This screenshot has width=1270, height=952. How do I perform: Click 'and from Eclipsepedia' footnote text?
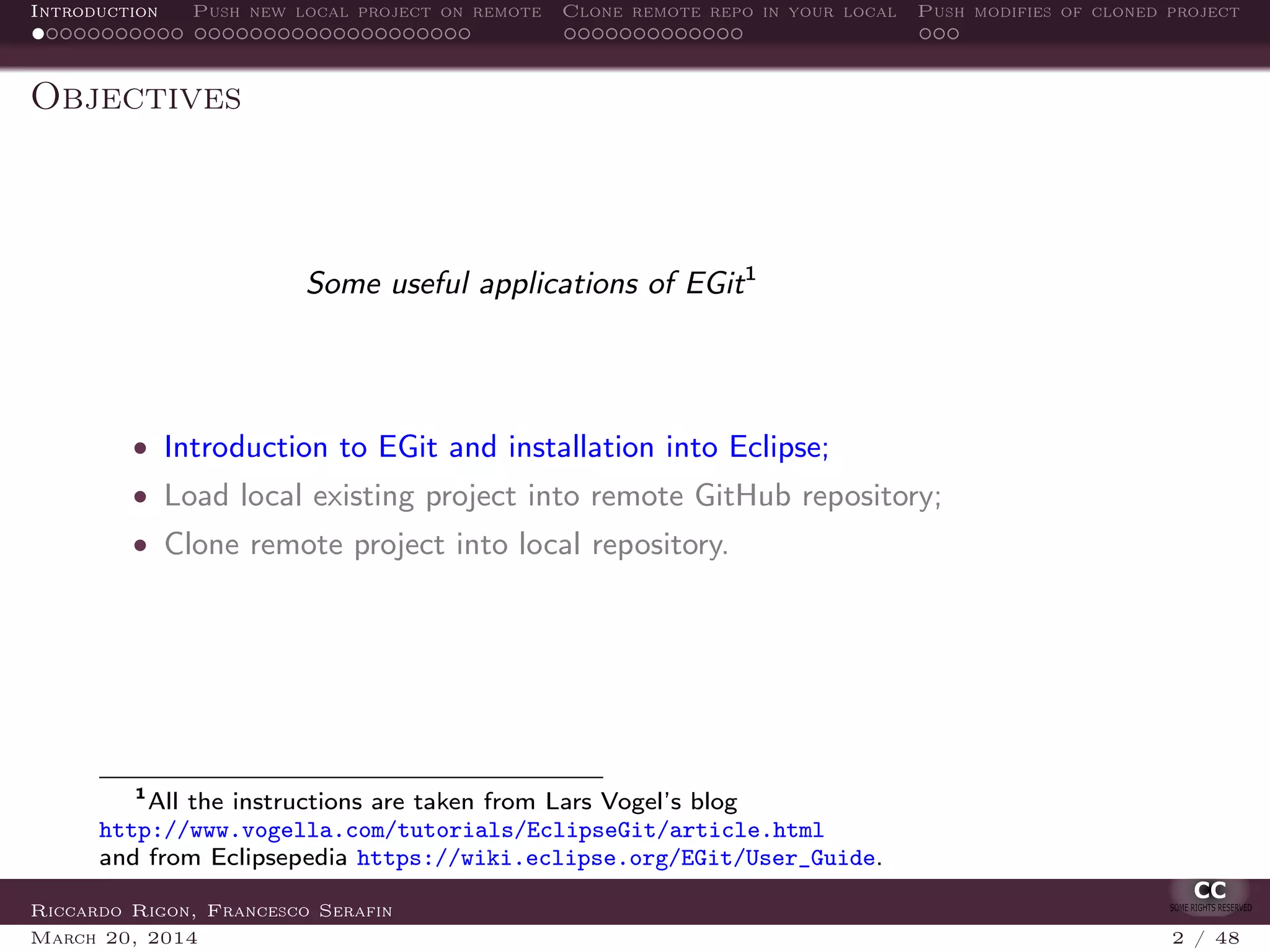click(x=223, y=857)
